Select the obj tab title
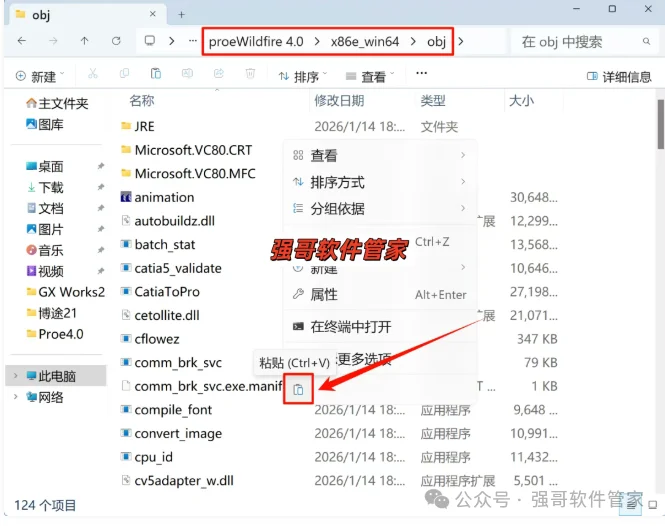Image resolution: width=665 pixels, height=526 pixels. click(x=41, y=15)
